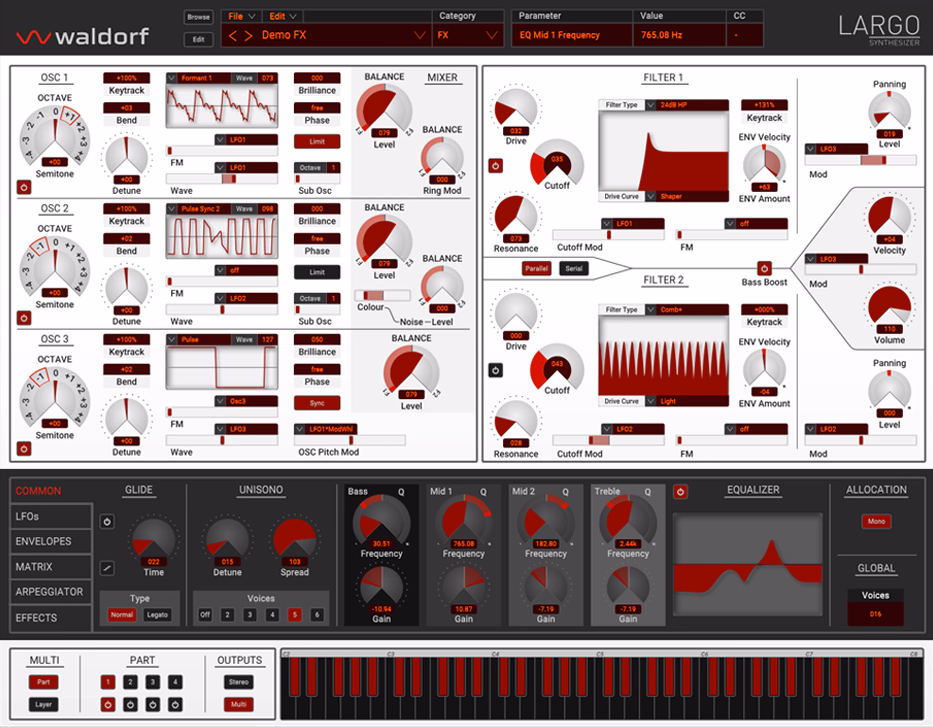933x727 pixels.
Task: Toggle the Equalizer power button
Action: (681, 491)
